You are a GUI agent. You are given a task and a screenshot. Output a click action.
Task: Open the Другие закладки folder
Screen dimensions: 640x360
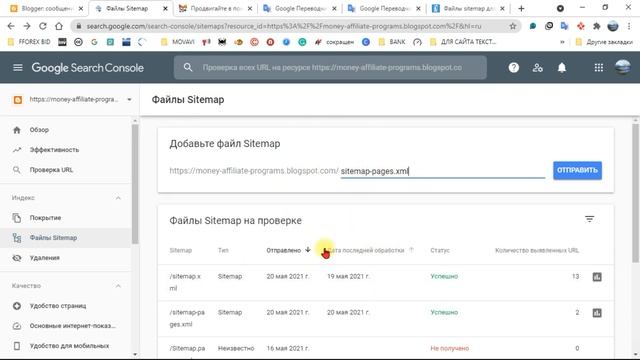[x=604, y=42]
